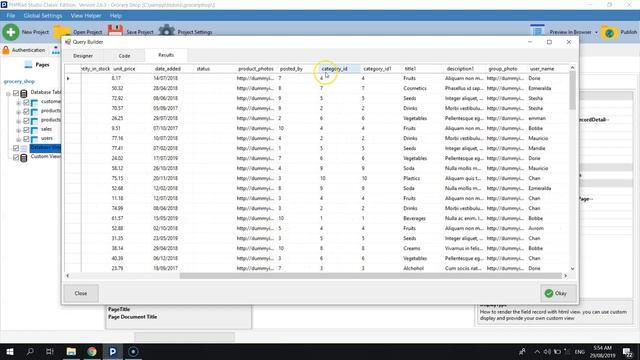
Task: Open the File menu
Action: point(11,16)
